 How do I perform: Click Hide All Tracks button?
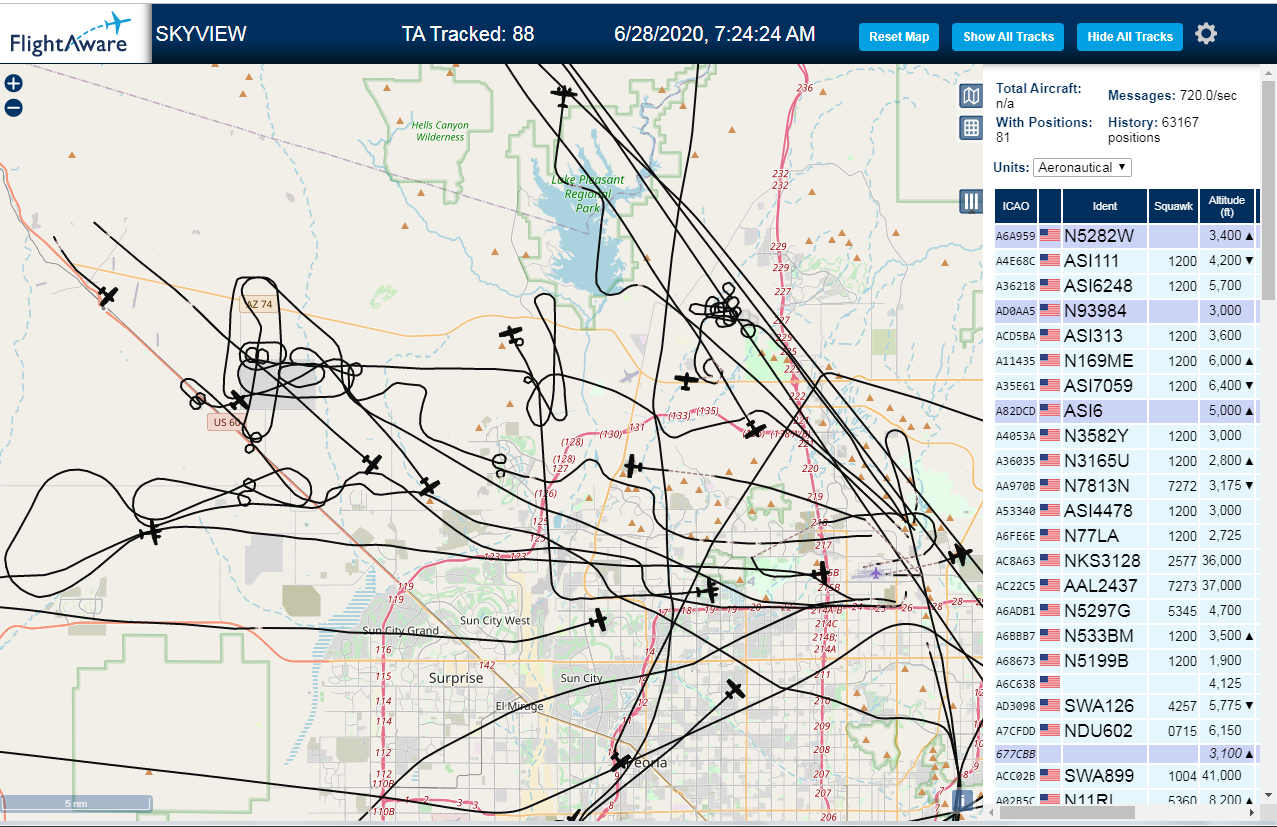point(1130,37)
